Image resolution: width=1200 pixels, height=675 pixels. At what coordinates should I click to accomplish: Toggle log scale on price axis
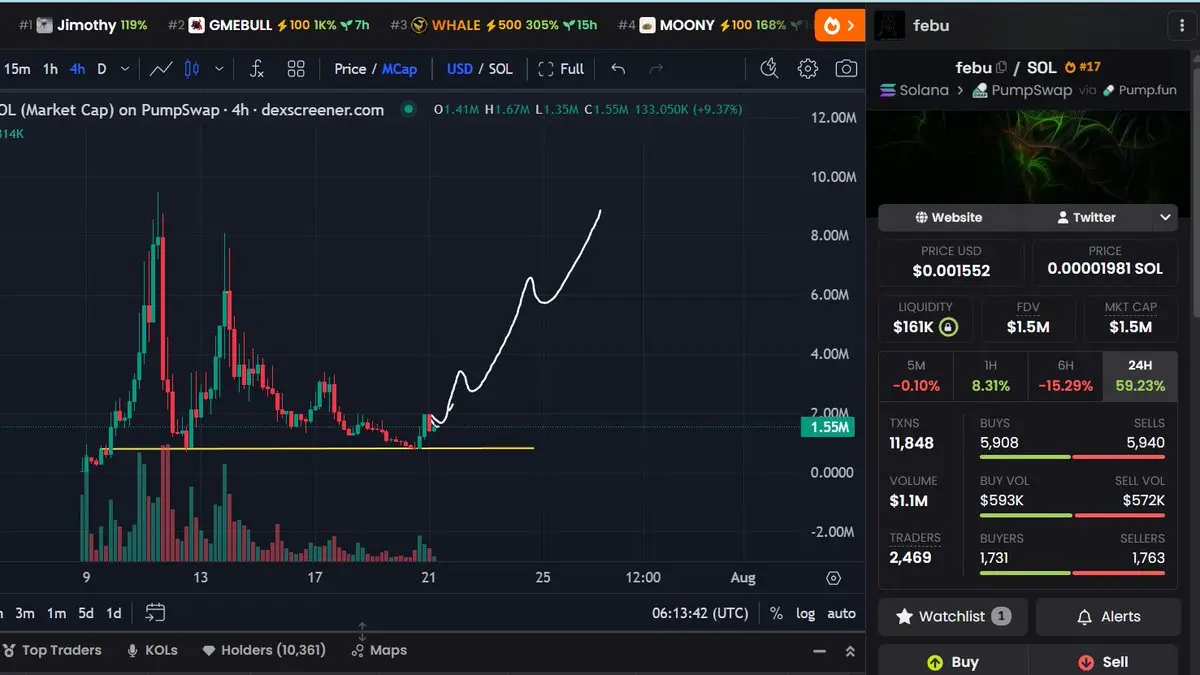click(x=805, y=613)
